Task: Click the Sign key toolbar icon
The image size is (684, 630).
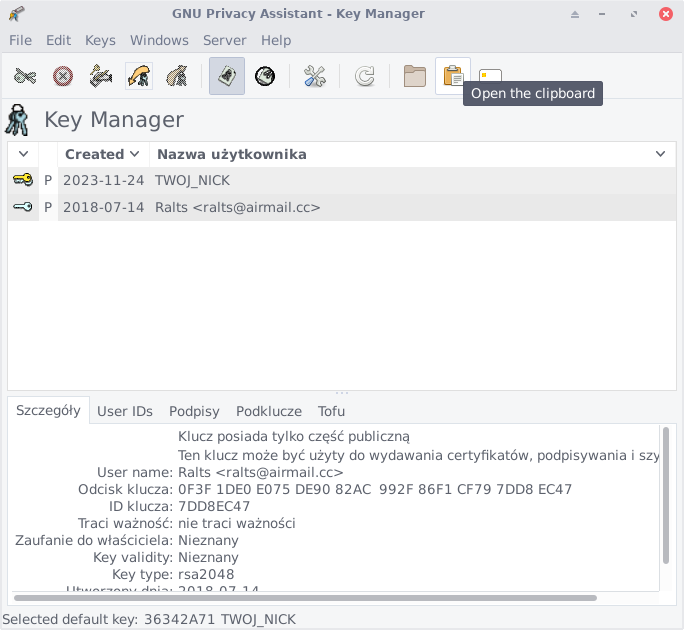Action: coord(100,76)
